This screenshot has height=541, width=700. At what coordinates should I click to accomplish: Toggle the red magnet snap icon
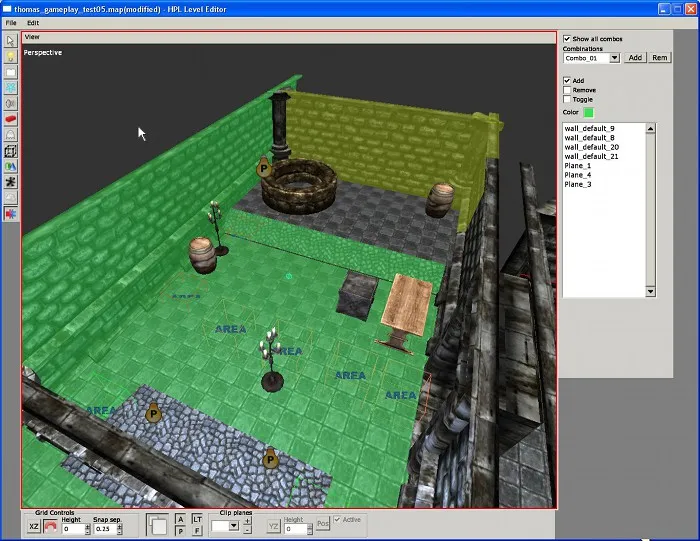[x=50, y=526]
